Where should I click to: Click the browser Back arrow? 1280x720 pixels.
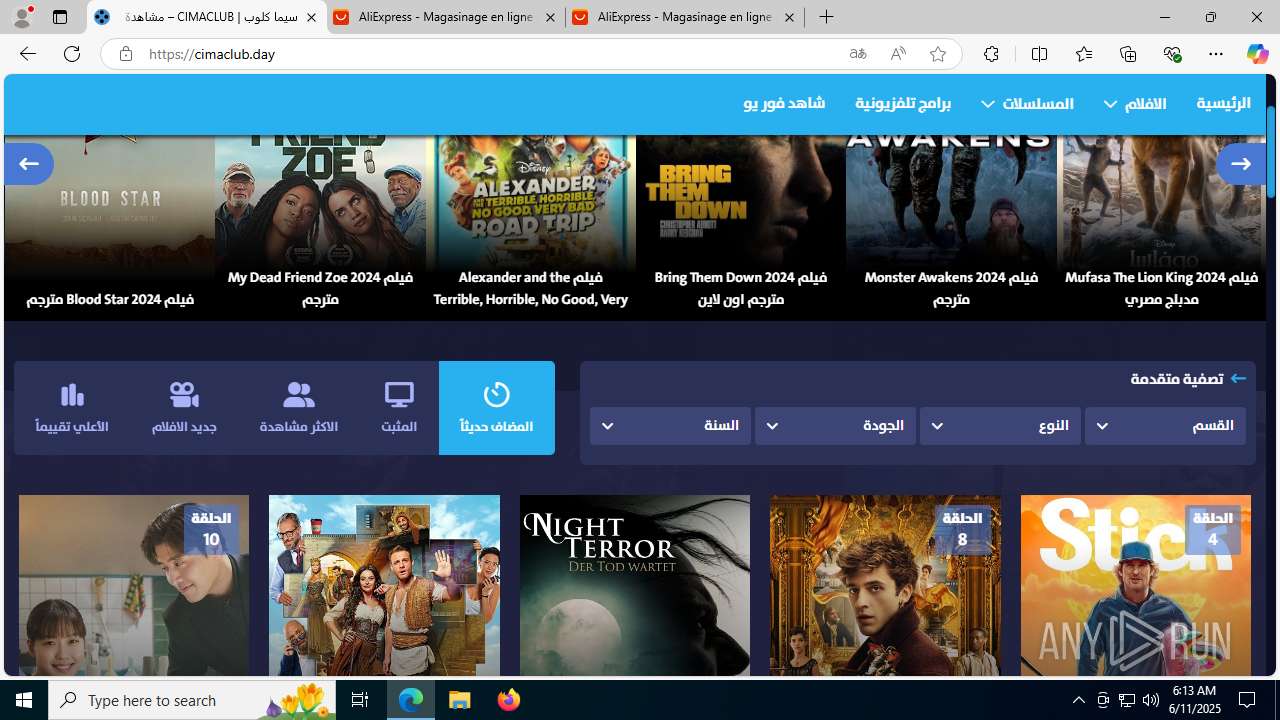[x=27, y=54]
